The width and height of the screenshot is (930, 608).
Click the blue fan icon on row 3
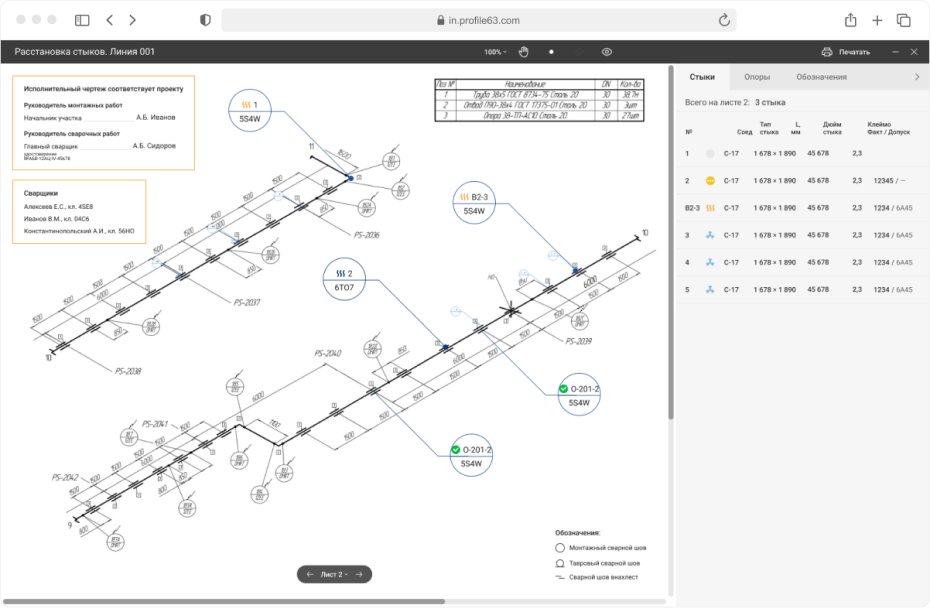point(710,236)
